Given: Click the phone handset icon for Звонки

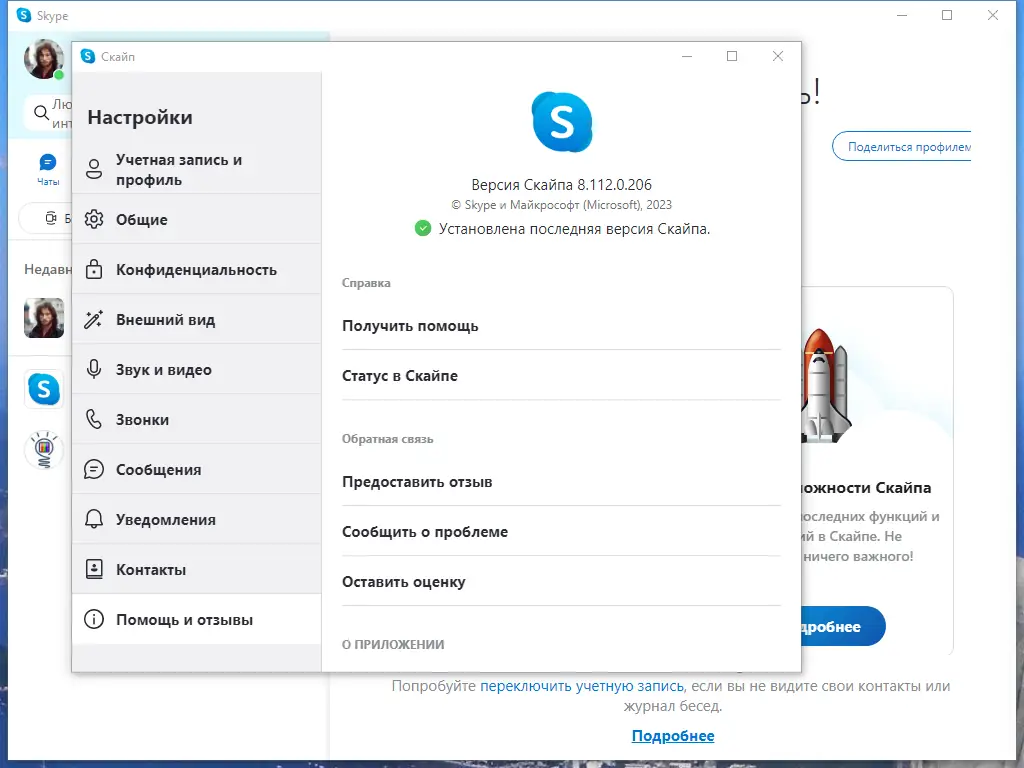Looking at the screenshot, I should [94, 419].
